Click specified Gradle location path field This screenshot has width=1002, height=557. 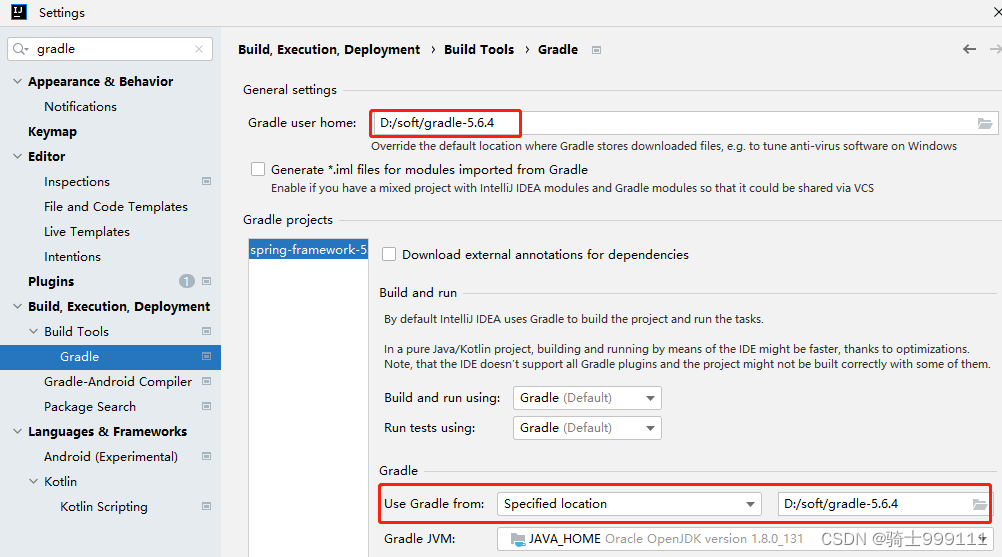(x=884, y=504)
